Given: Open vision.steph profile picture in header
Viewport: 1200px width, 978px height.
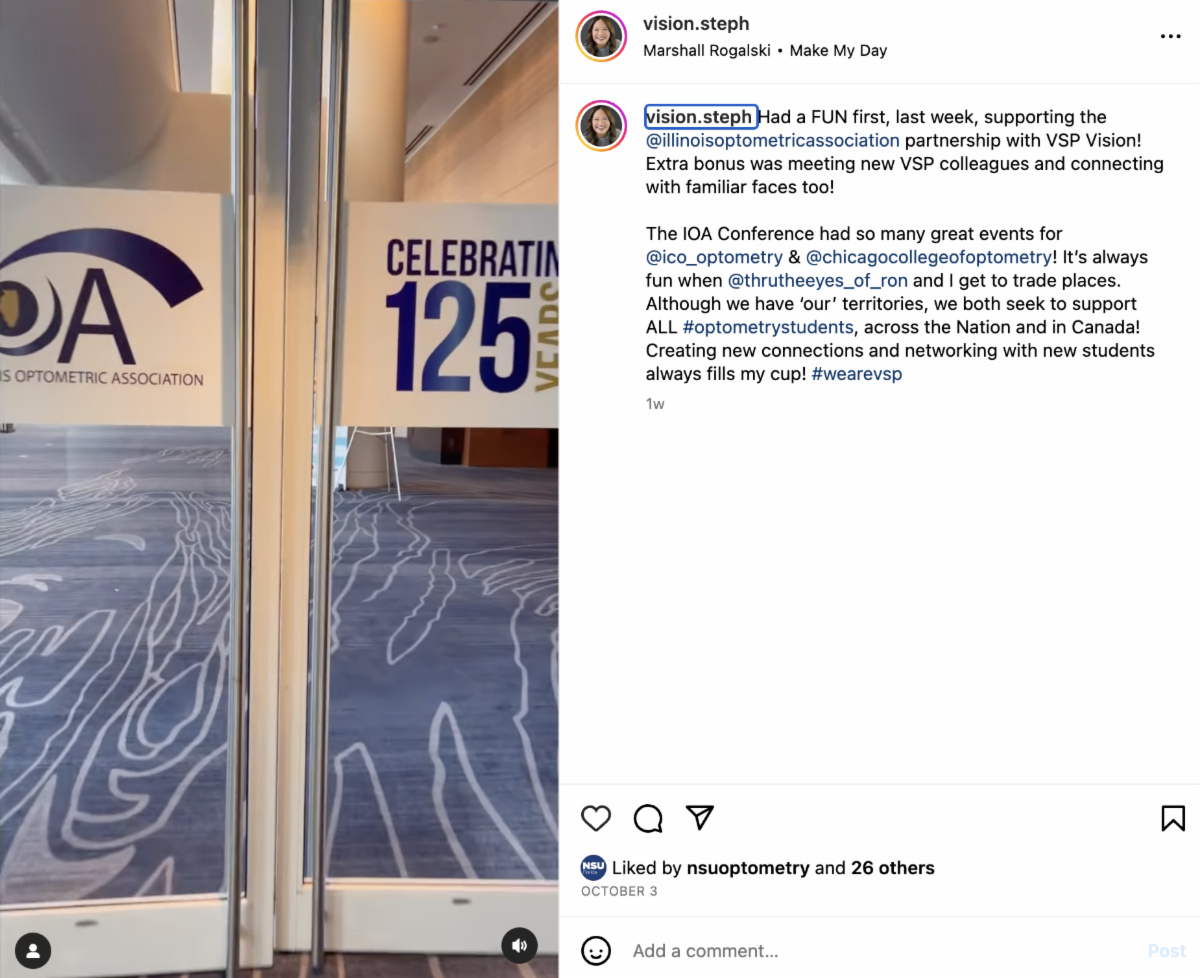Looking at the screenshot, I should tap(602, 37).
